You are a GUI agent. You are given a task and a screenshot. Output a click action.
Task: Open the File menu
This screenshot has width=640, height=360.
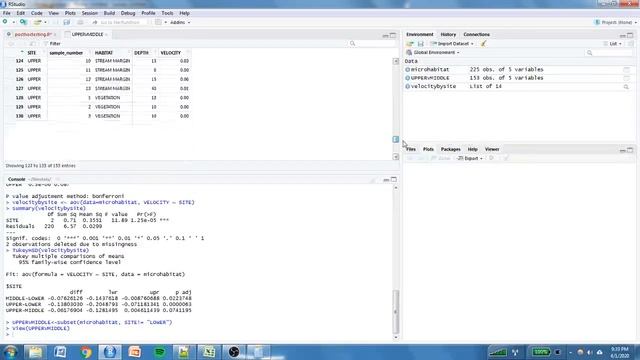pos(7,13)
